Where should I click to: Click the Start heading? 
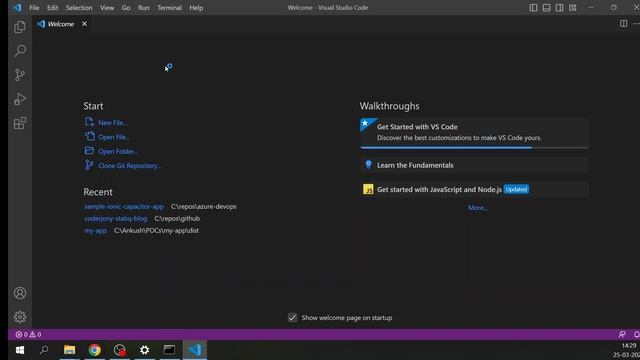click(93, 106)
